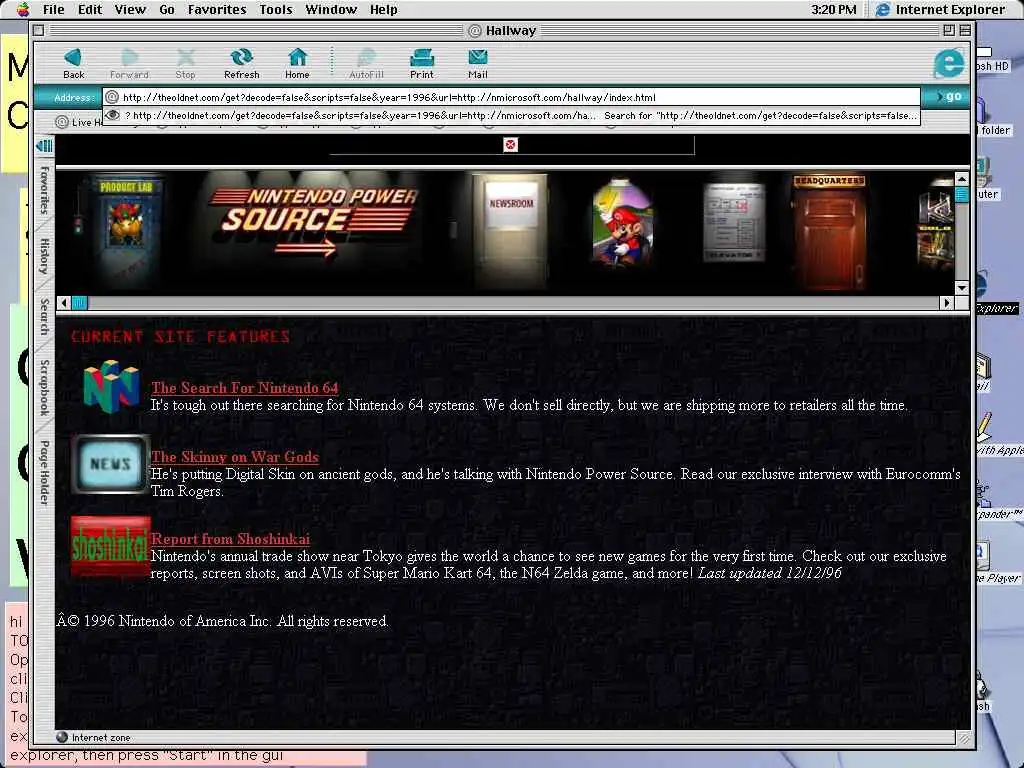Screen dimensions: 1024x768
Task: Open the Favorites side tab
Action: pyautogui.click(x=44, y=191)
